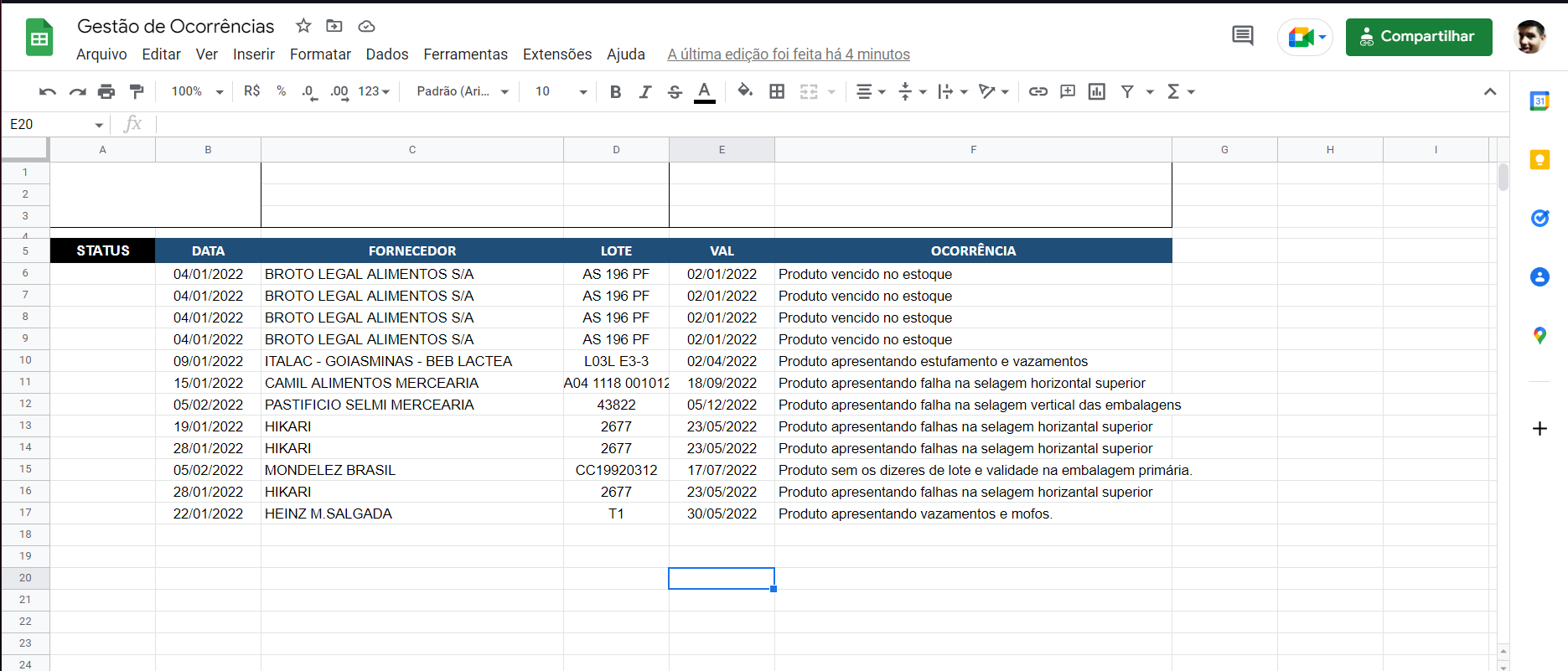
Task: Open the borders menu
Action: tap(777, 91)
